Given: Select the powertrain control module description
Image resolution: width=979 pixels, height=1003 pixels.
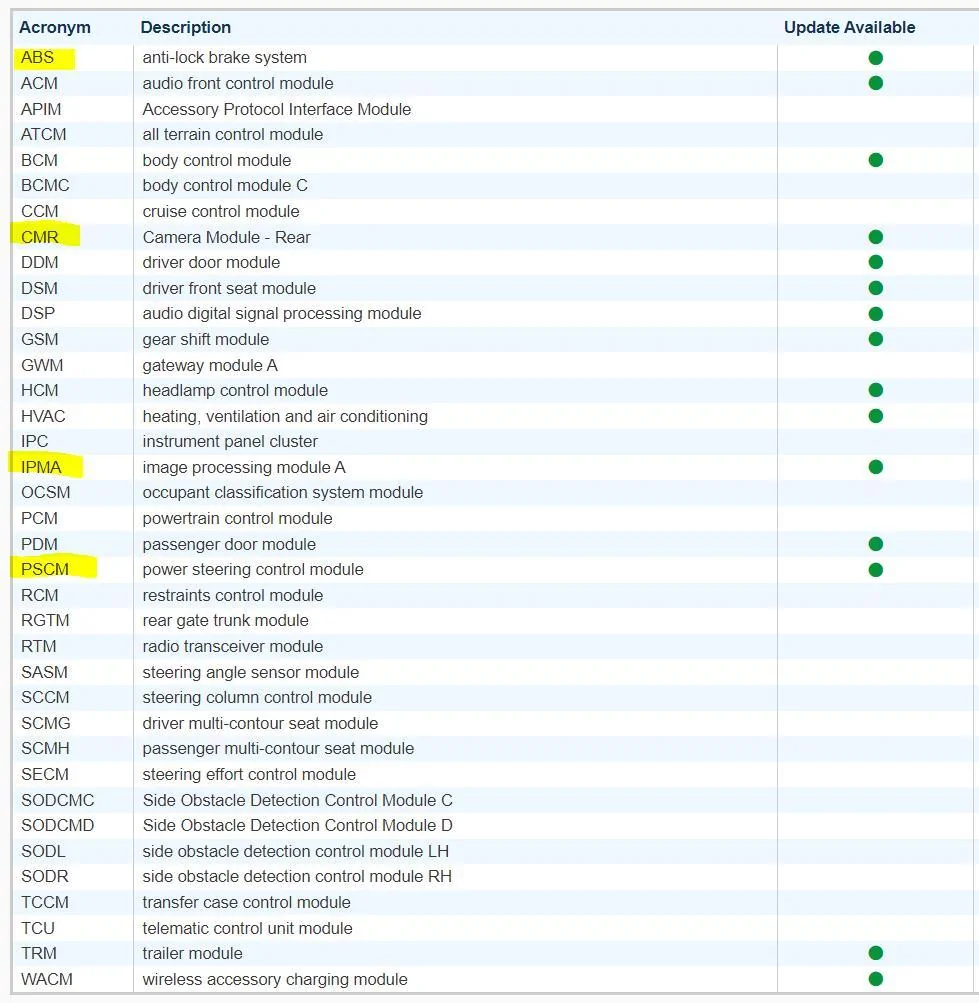Looking at the screenshot, I should pos(237,518).
